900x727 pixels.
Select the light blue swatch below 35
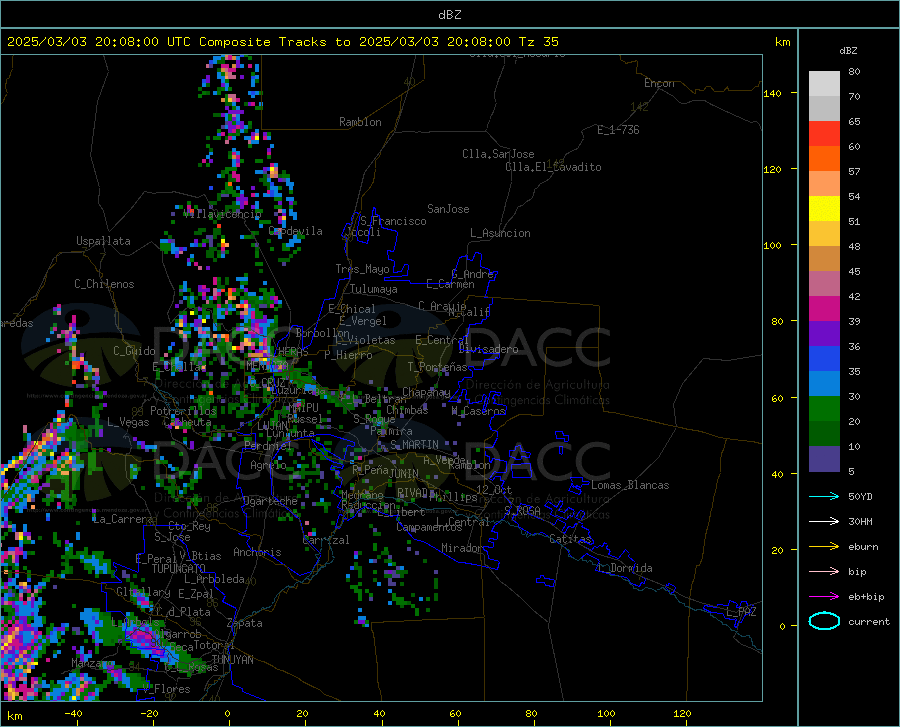824,384
